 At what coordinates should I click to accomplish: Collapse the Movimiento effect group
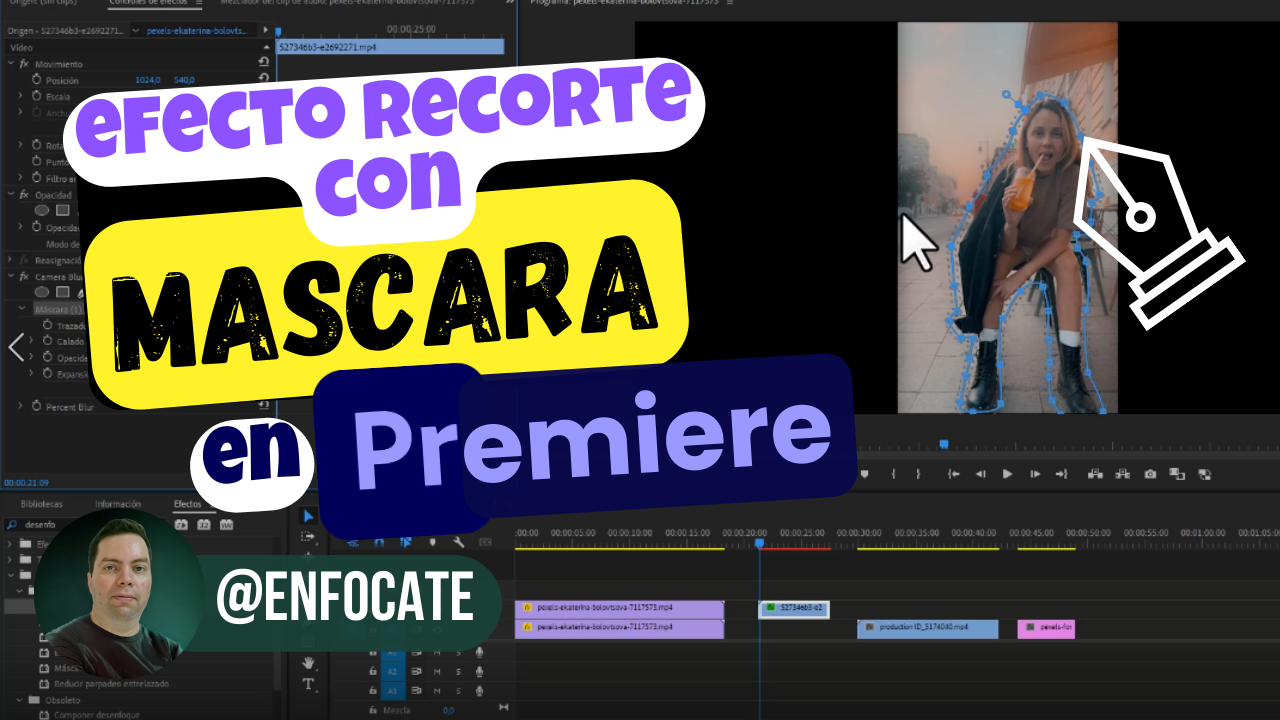(x=11, y=63)
